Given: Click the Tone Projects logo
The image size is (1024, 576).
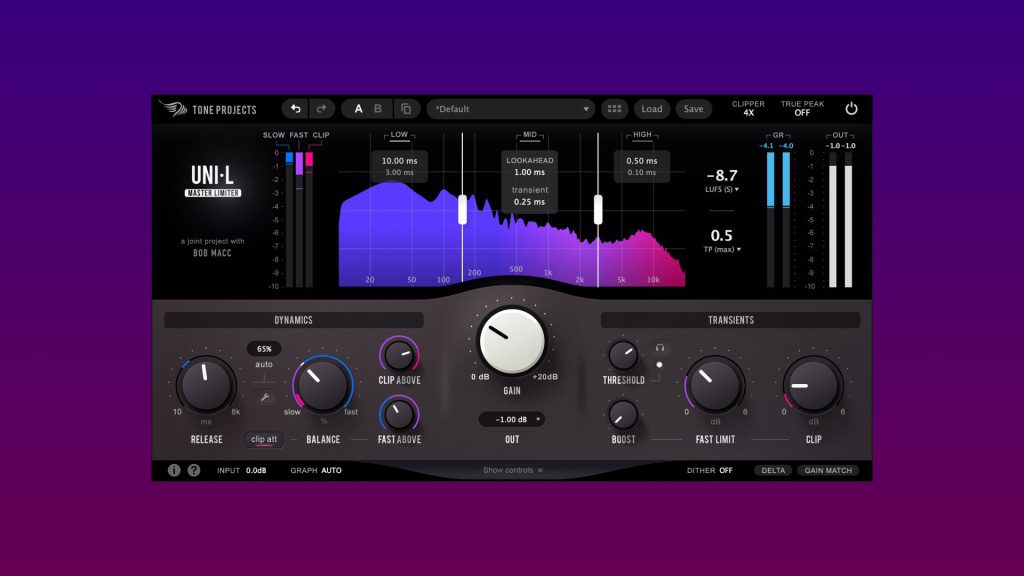Looking at the screenshot, I should click(x=208, y=109).
